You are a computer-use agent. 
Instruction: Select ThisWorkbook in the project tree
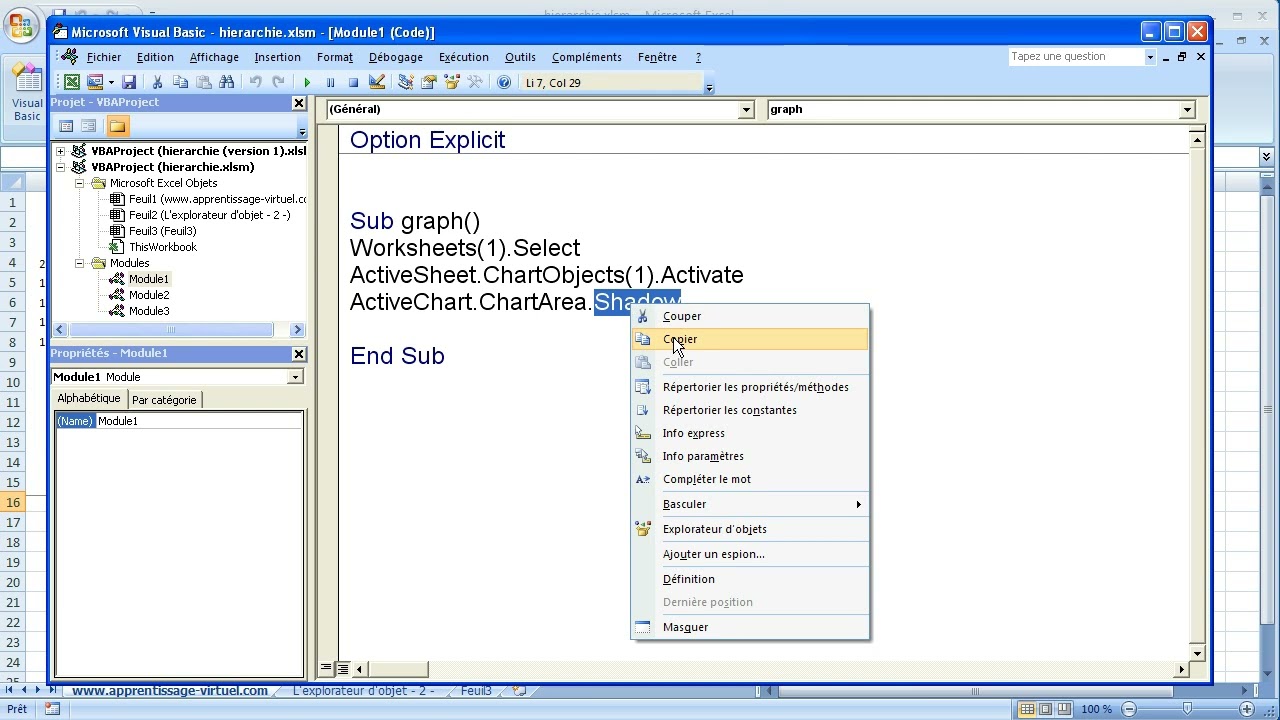pyautogui.click(x=163, y=247)
